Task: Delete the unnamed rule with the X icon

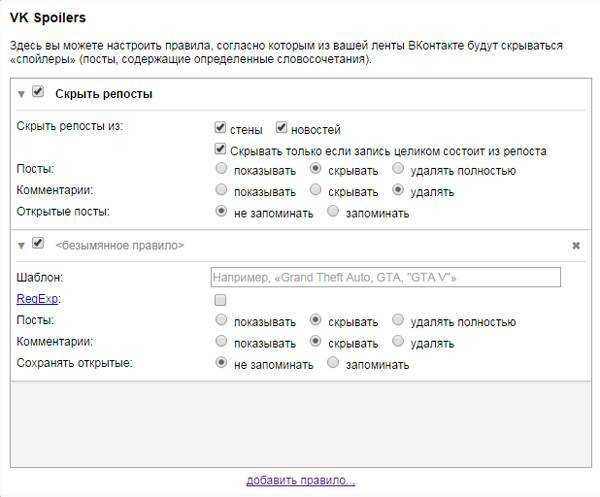Action: tap(576, 246)
